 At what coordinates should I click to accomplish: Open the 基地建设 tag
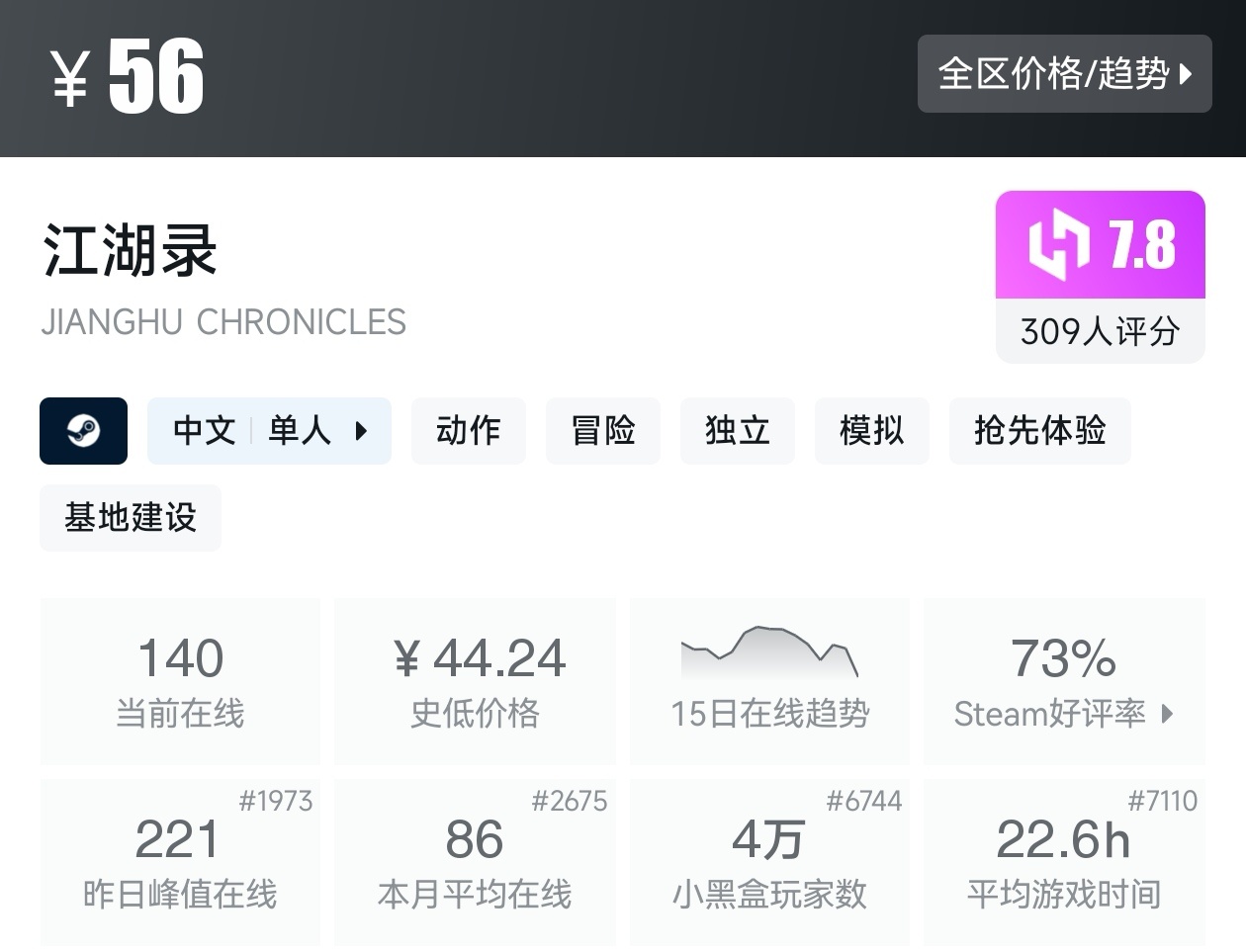[x=131, y=518]
